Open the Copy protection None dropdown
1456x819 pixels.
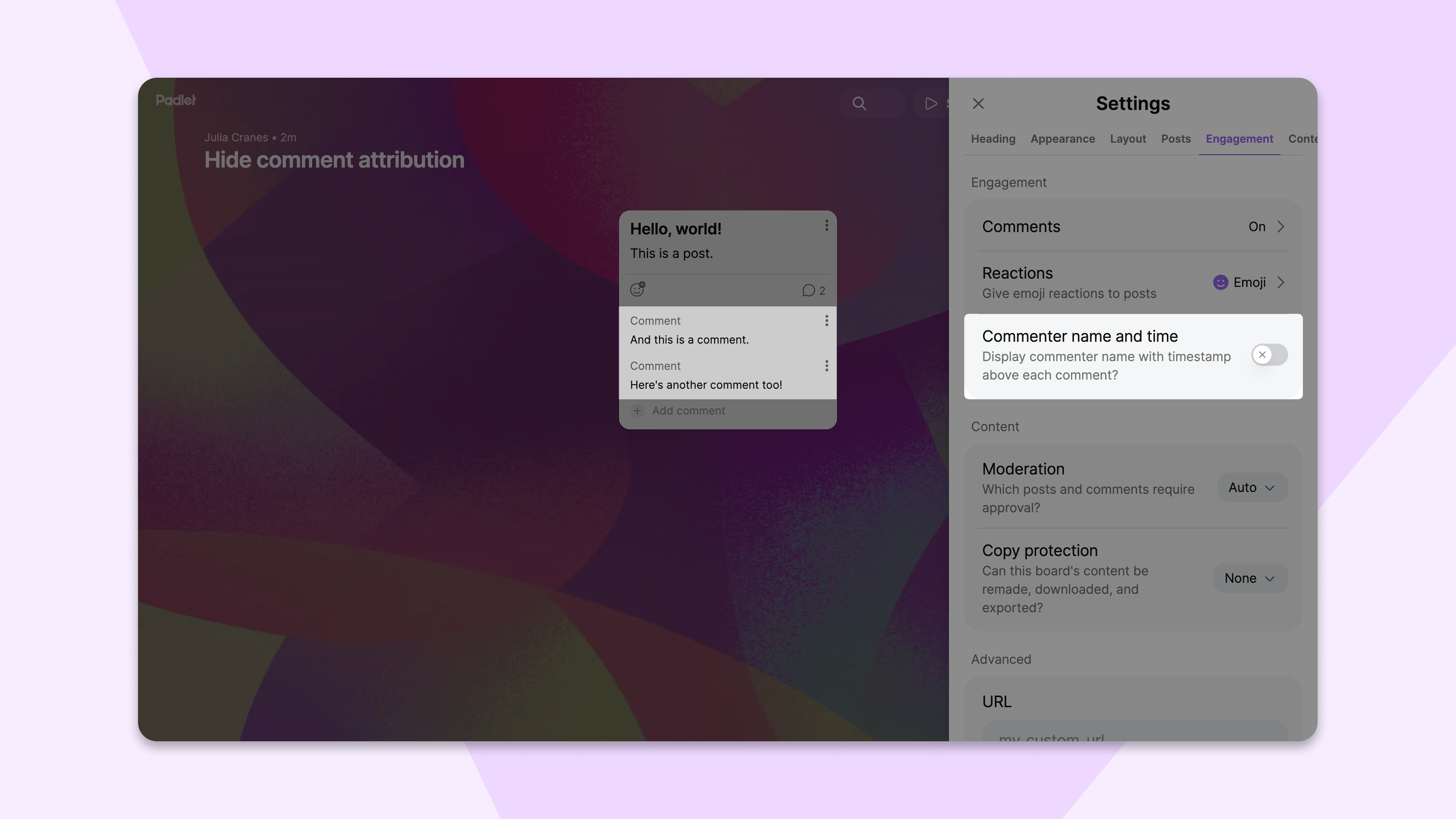coord(1250,578)
